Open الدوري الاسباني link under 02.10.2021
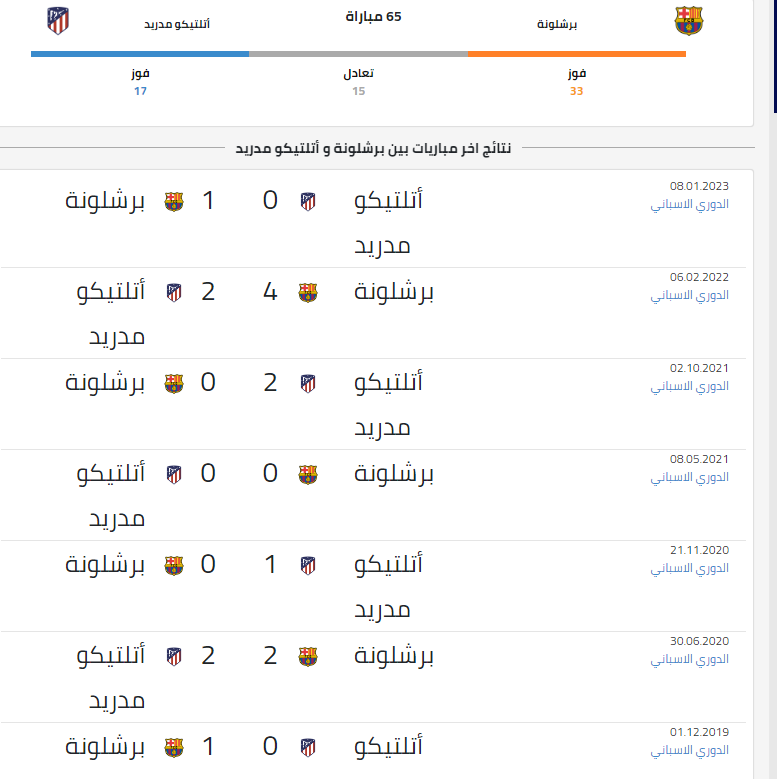 690,387
